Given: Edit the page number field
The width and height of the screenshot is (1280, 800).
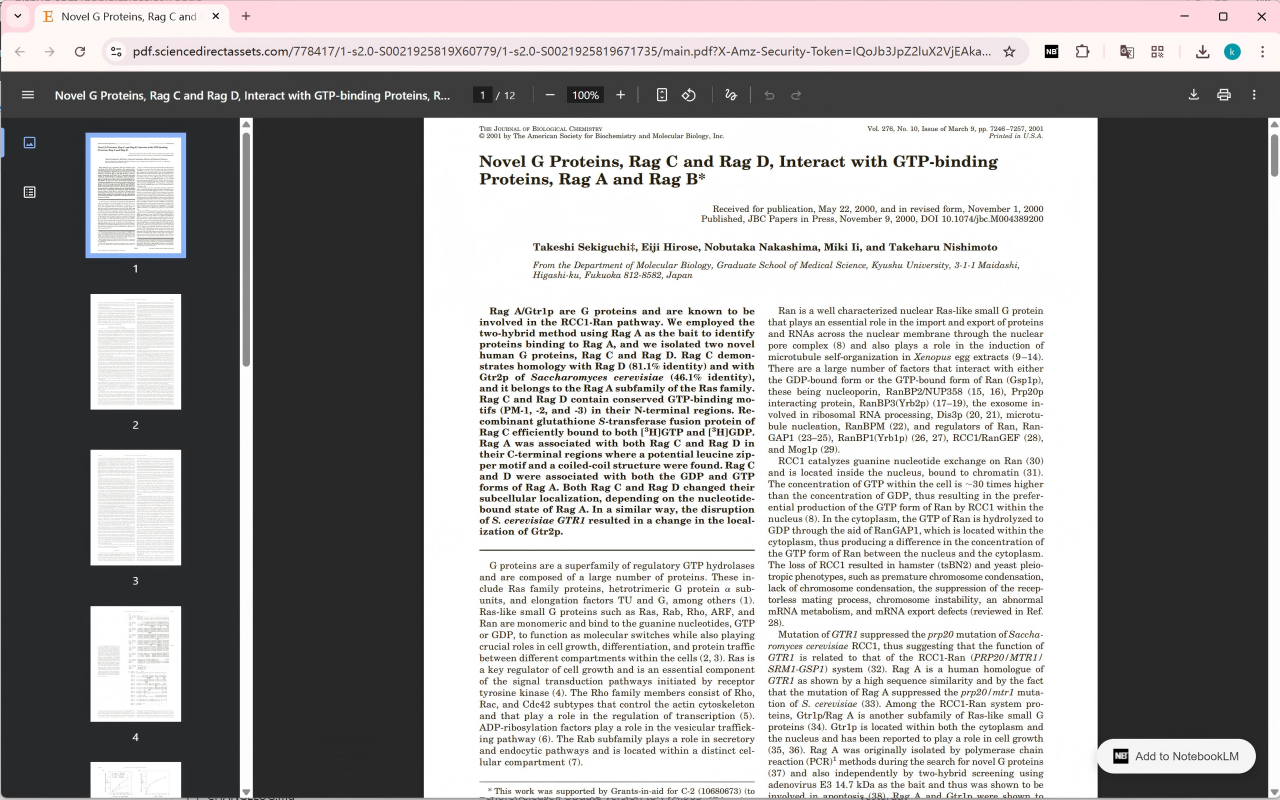Looking at the screenshot, I should pyautogui.click(x=483, y=95).
